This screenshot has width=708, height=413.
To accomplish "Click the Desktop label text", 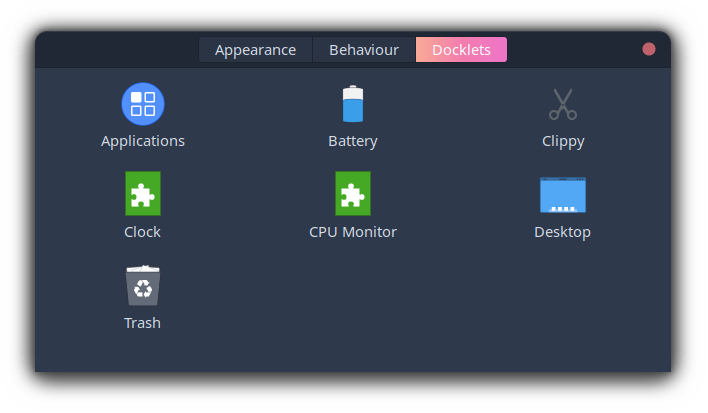I will click(562, 232).
